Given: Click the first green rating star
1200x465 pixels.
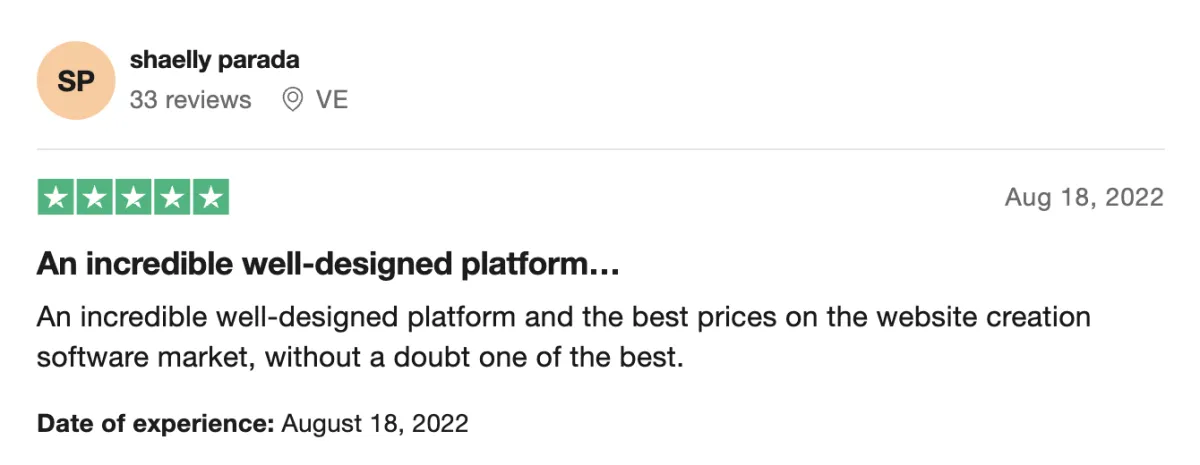Looking at the screenshot, I should pyautogui.click(x=57, y=197).
